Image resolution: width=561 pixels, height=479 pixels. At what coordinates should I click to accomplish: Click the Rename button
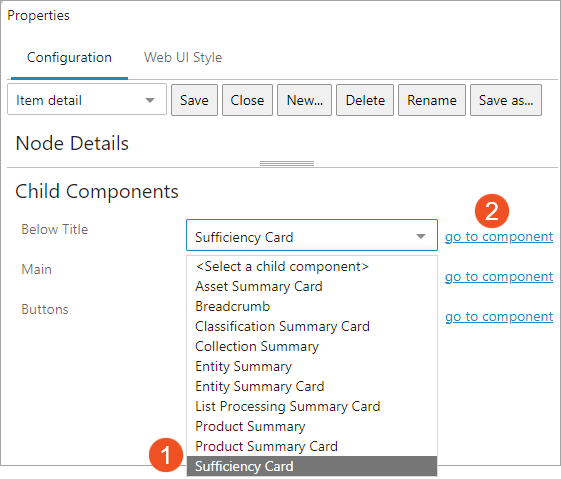(432, 100)
